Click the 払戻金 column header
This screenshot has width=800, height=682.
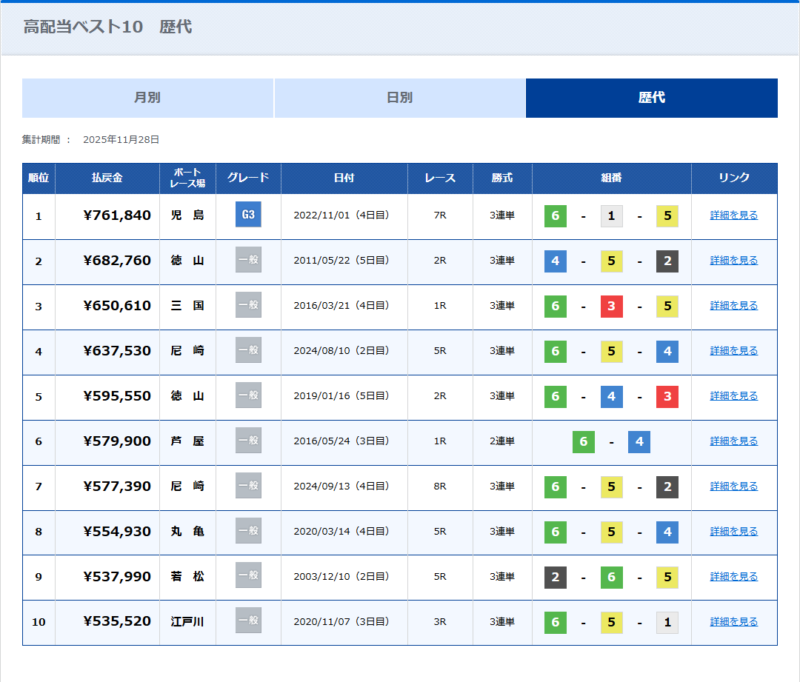point(107,178)
